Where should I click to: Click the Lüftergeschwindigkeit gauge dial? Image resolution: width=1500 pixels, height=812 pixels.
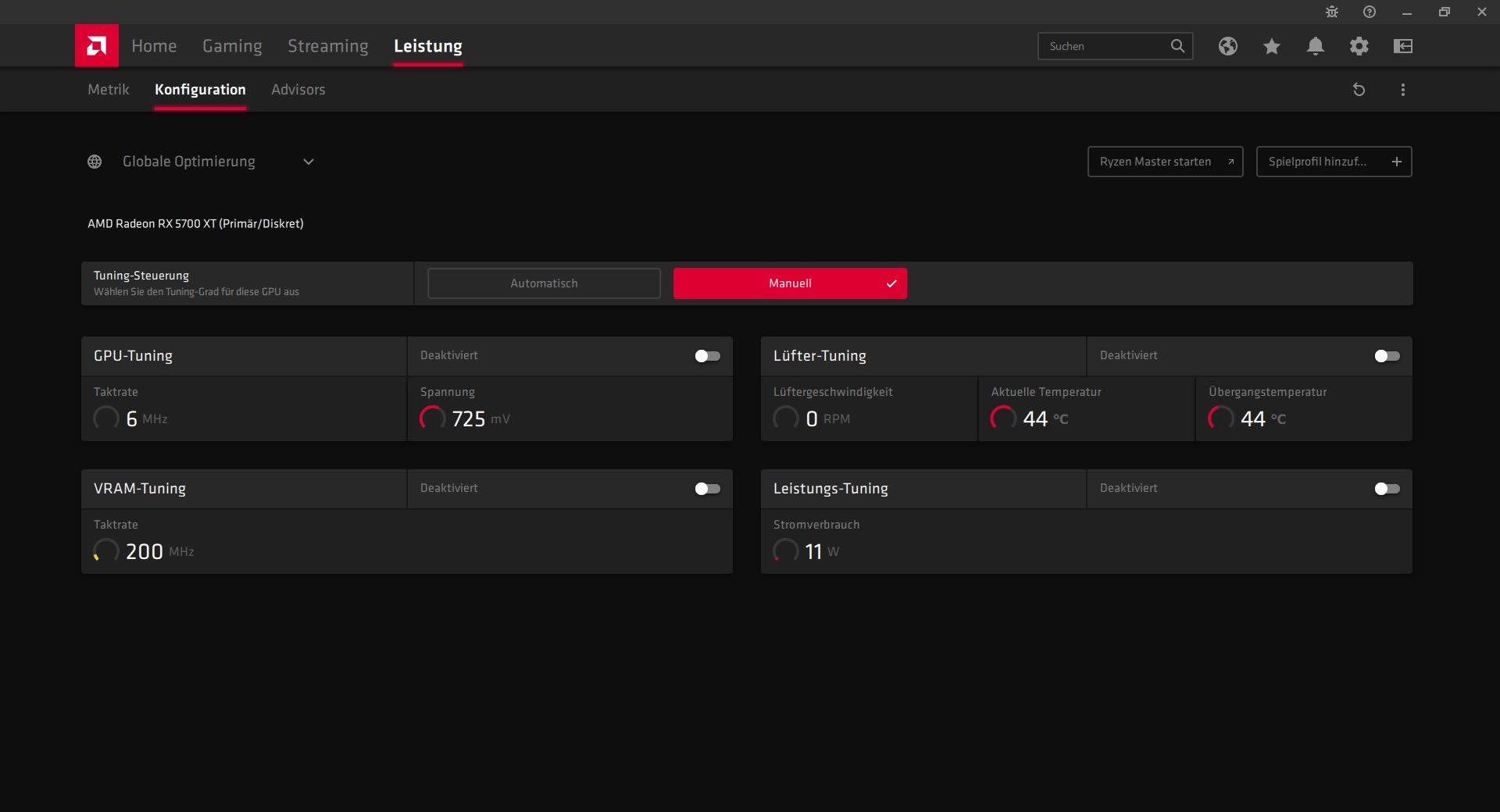pos(786,418)
